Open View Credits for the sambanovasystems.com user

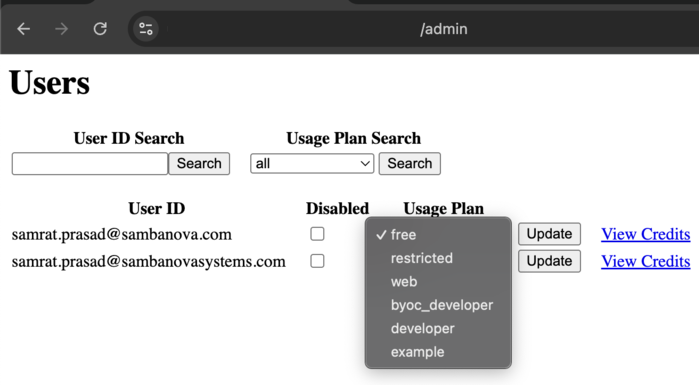pyautogui.click(x=646, y=262)
